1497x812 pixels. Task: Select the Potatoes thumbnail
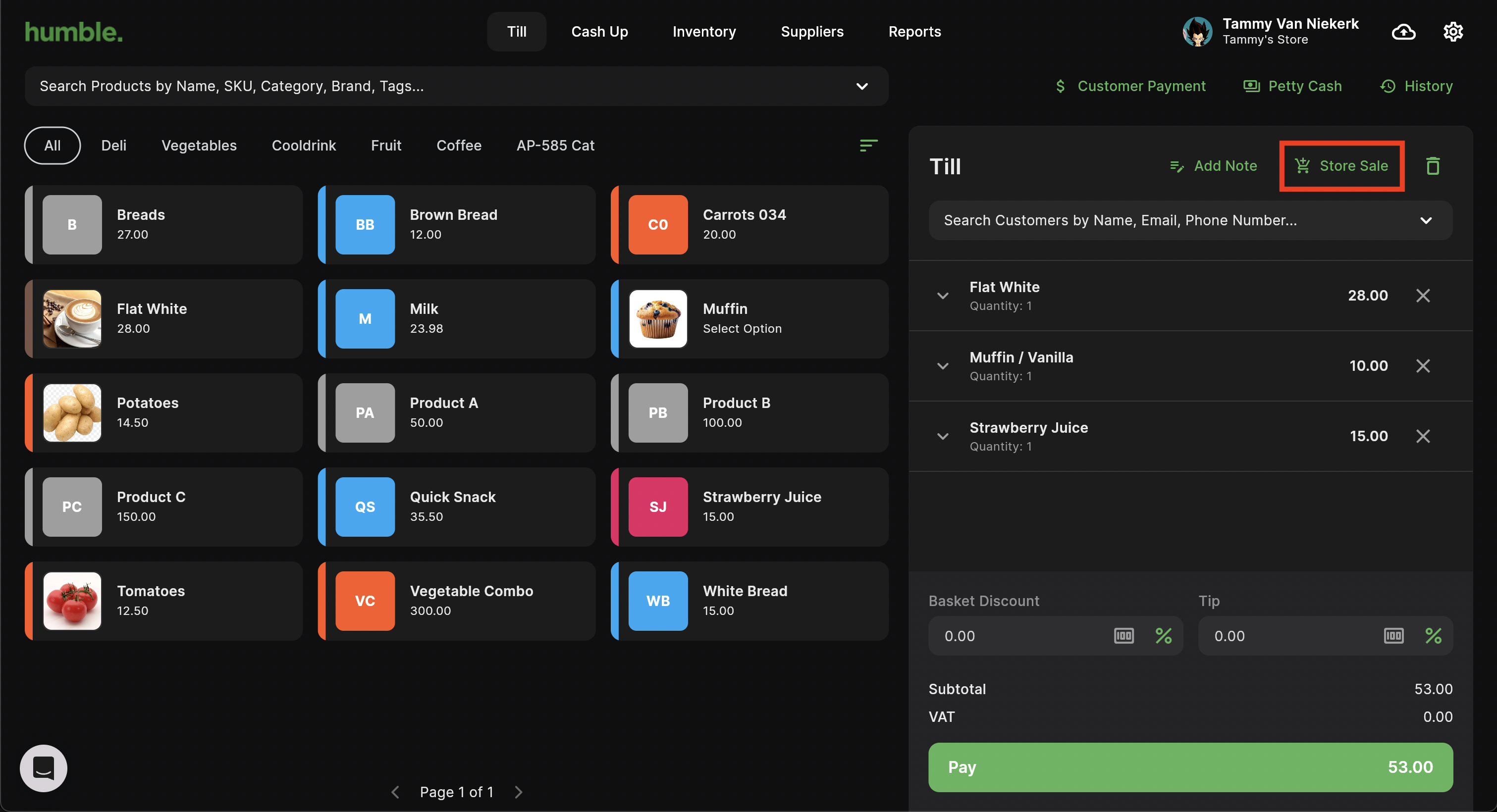click(72, 413)
